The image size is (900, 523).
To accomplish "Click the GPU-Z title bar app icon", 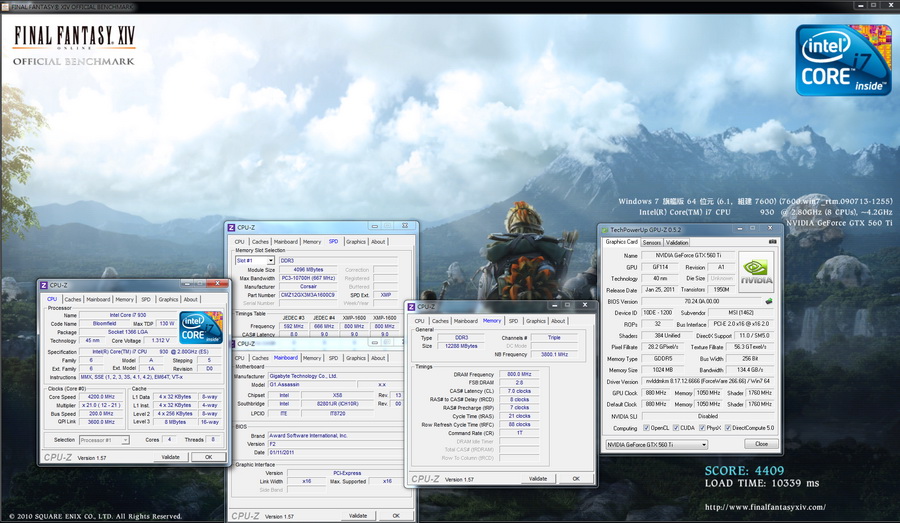I will coord(604,230).
